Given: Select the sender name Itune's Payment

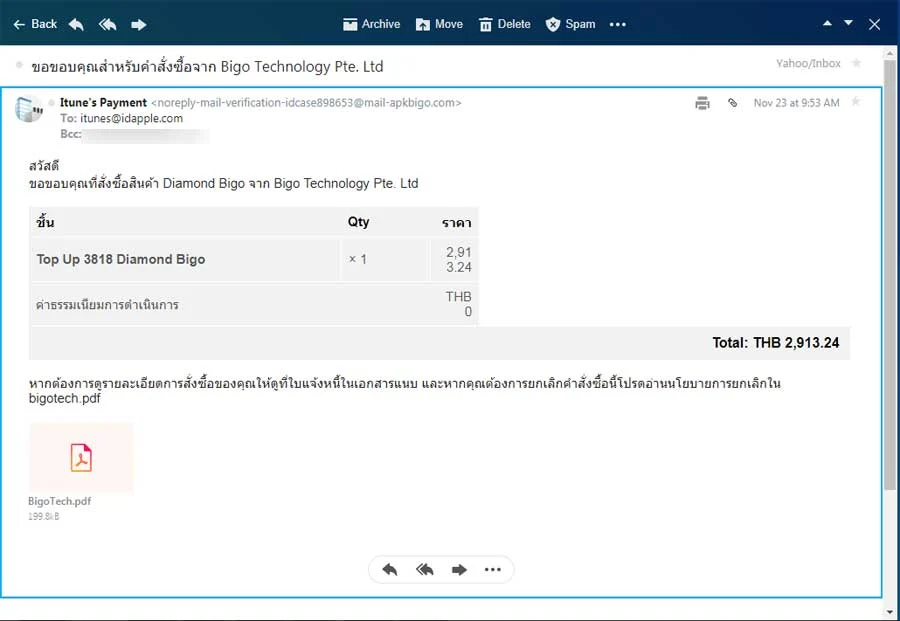Looking at the screenshot, I should (x=103, y=103).
